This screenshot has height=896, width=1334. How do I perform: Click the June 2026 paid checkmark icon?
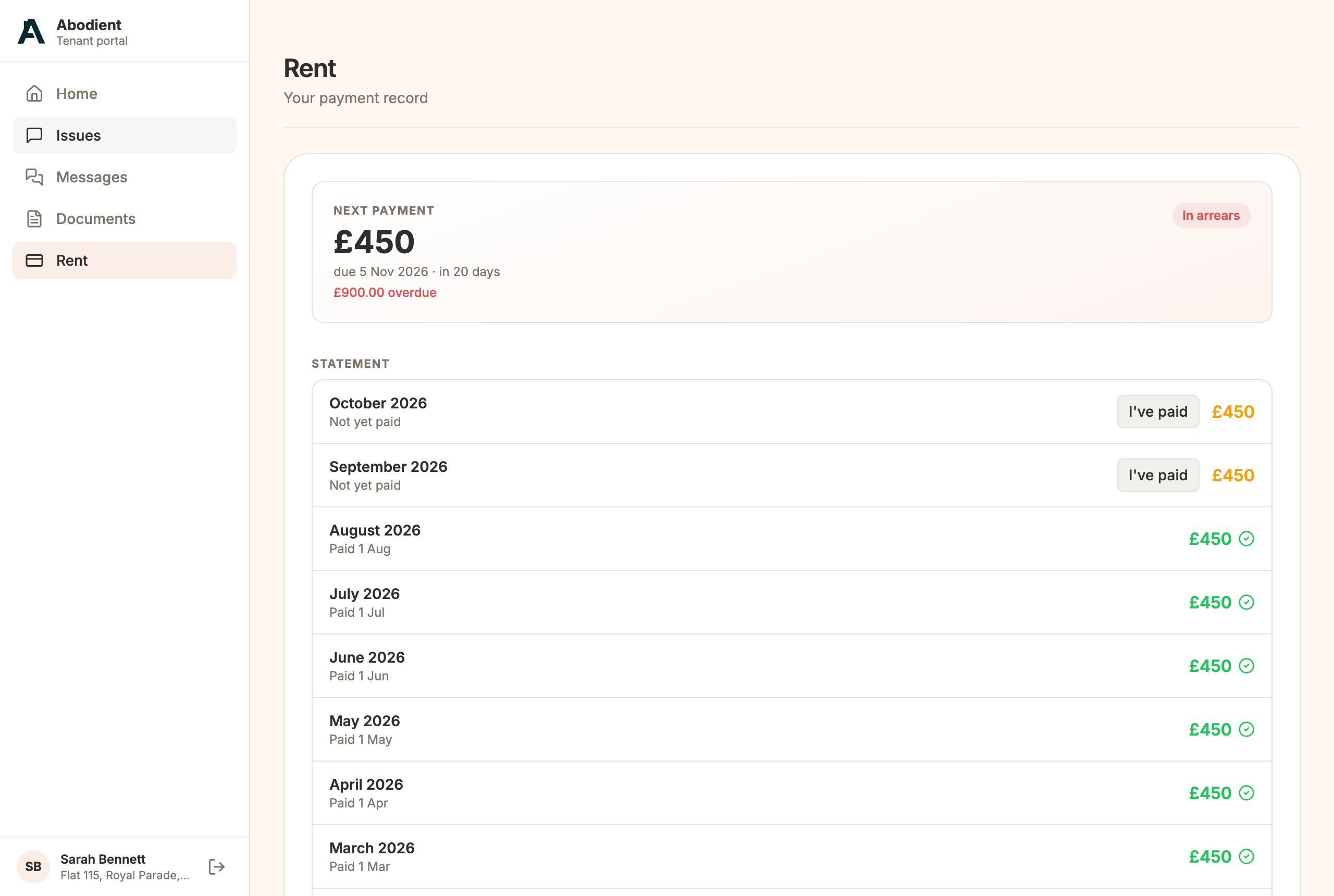coord(1246,665)
